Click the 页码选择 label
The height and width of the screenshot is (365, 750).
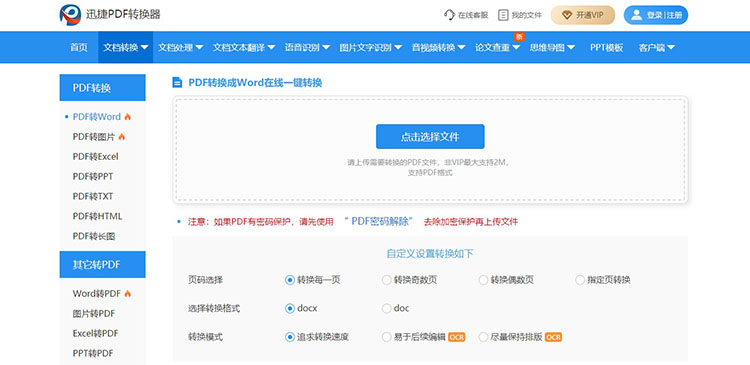[x=206, y=280]
